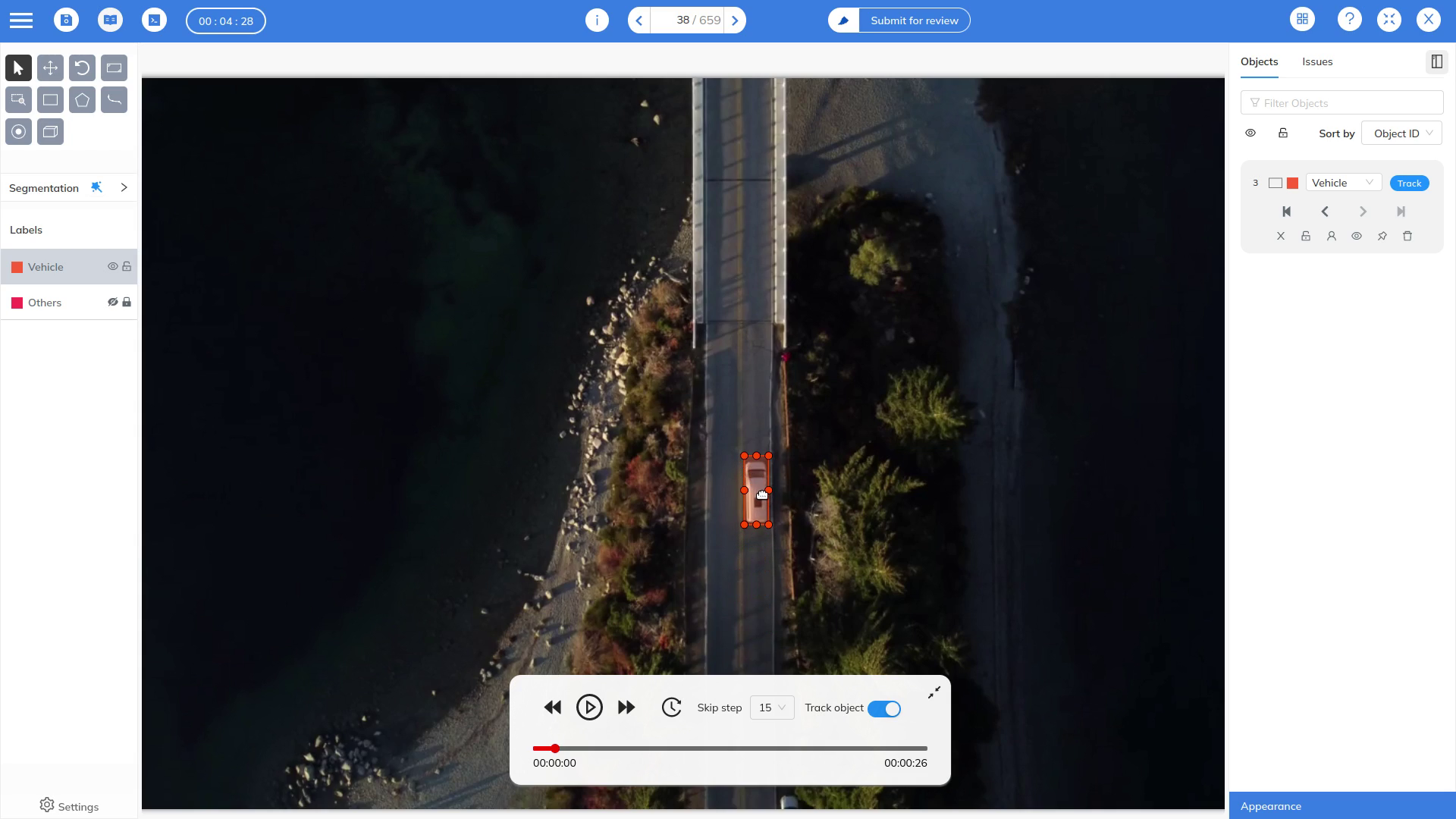Select the polyline drawing tool
The image size is (1456, 819).
(114, 100)
